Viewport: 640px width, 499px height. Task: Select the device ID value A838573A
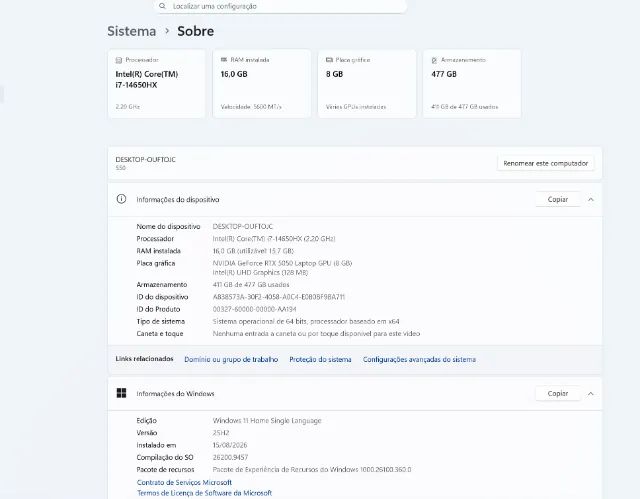click(x=279, y=297)
